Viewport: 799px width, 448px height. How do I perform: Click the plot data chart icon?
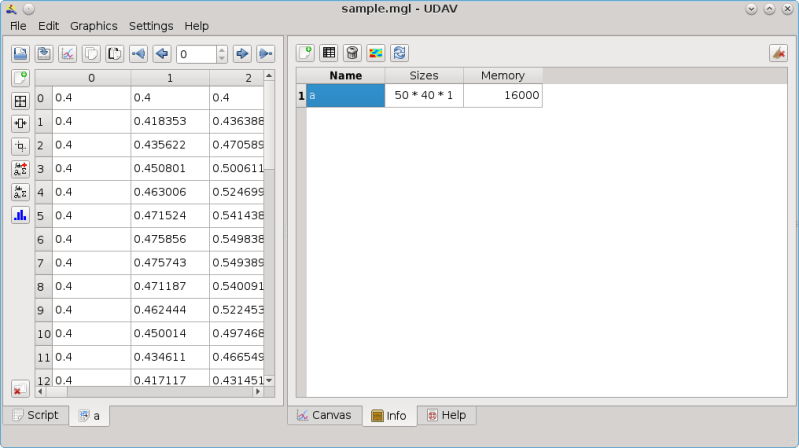67,54
